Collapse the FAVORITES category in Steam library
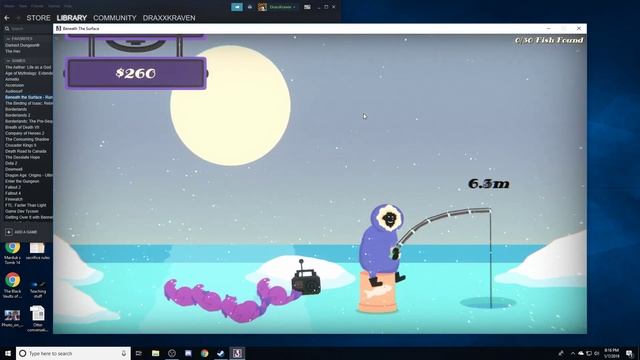The height and width of the screenshot is (360, 640). point(20,39)
